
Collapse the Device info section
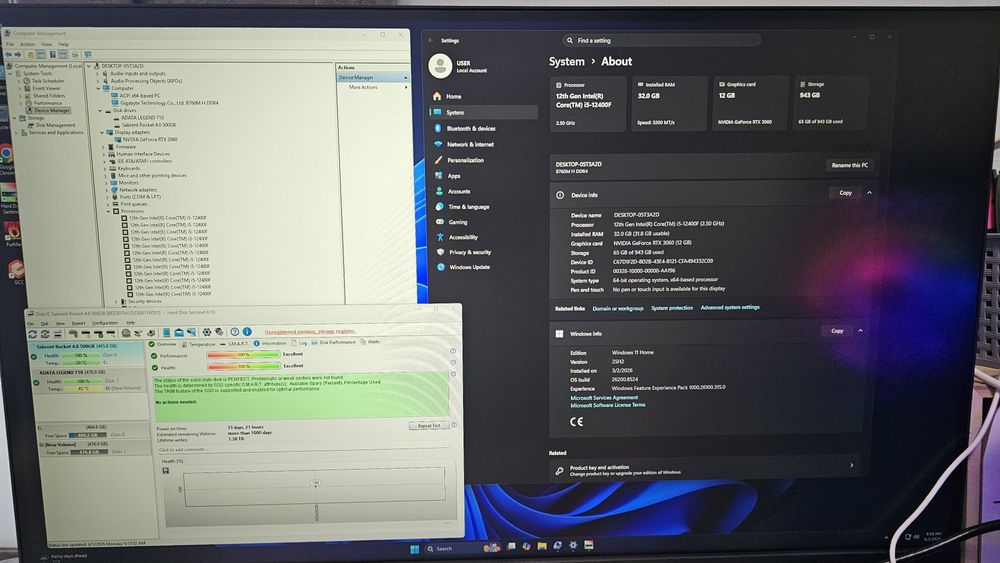pos(869,193)
